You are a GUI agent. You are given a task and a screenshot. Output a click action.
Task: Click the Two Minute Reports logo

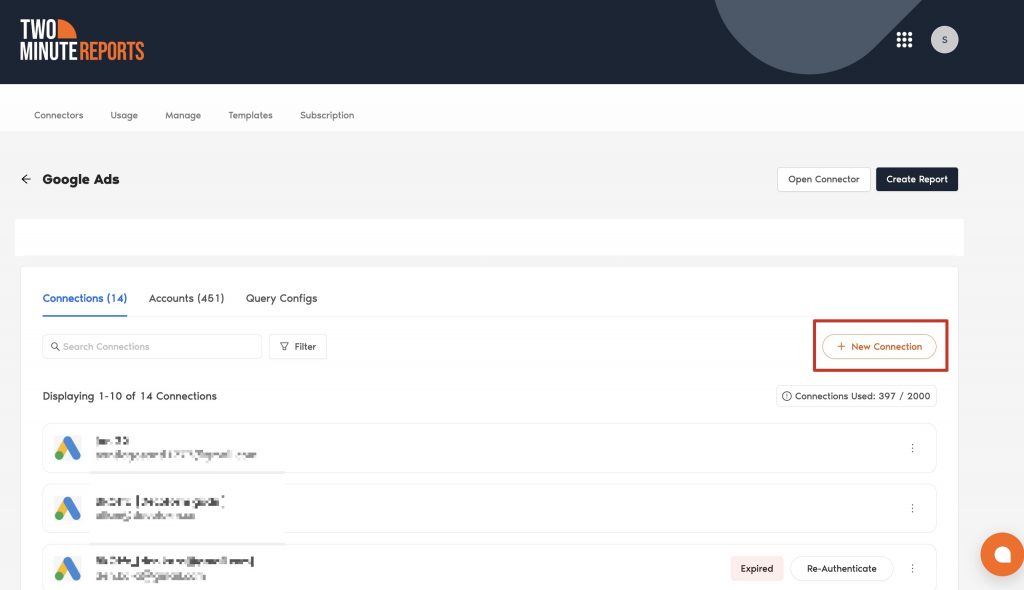(82, 40)
